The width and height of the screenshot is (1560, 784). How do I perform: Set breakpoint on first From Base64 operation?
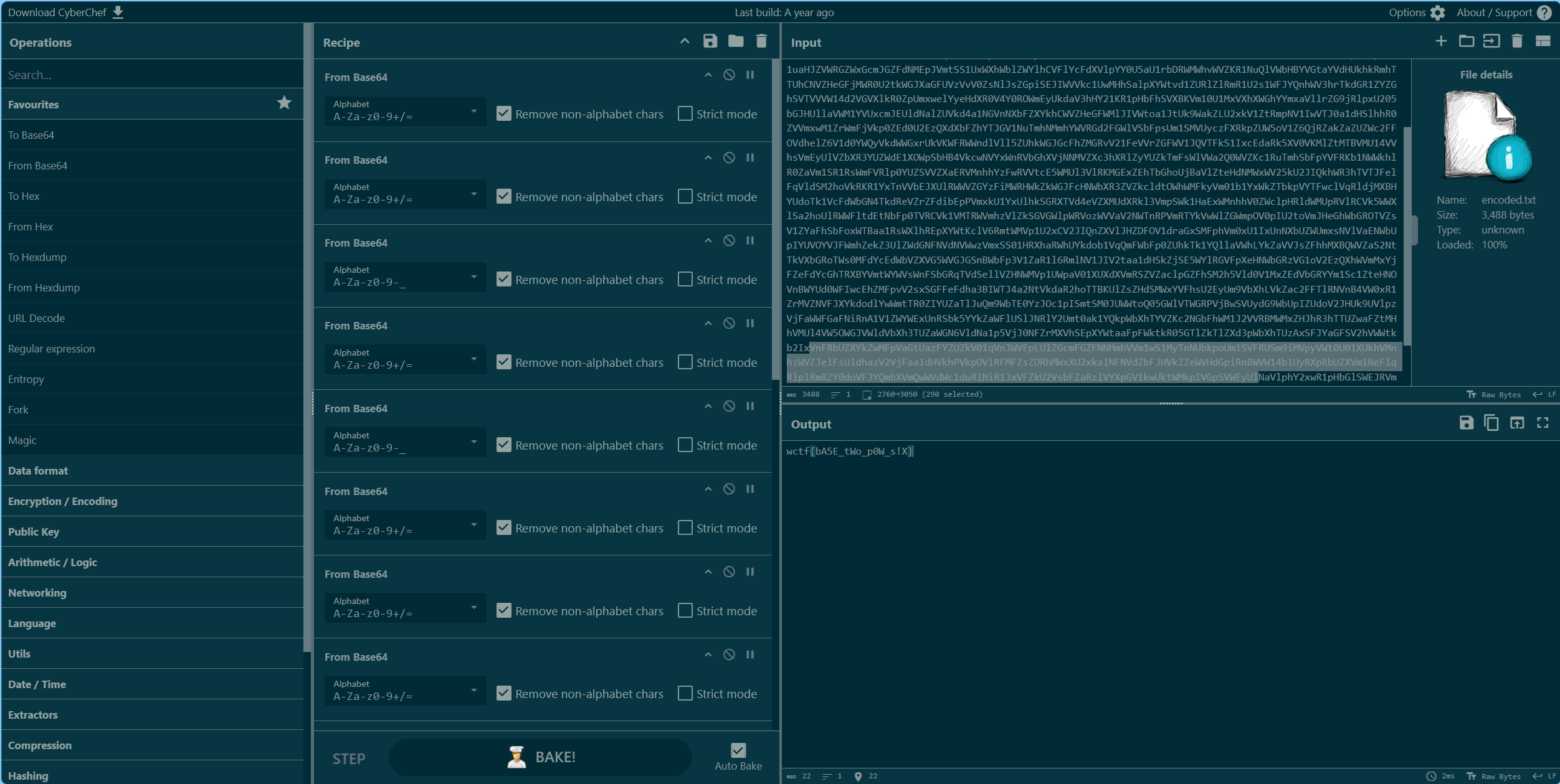tap(750, 75)
